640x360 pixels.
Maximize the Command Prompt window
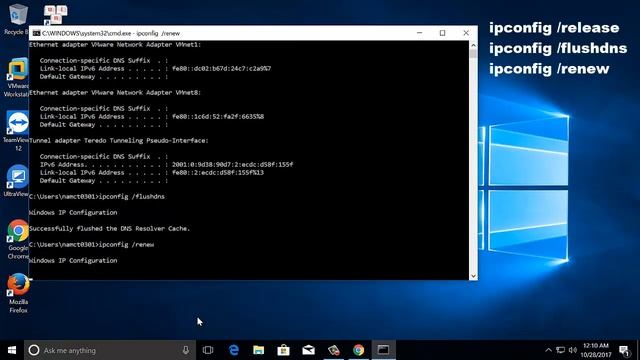[x=442, y=33]
